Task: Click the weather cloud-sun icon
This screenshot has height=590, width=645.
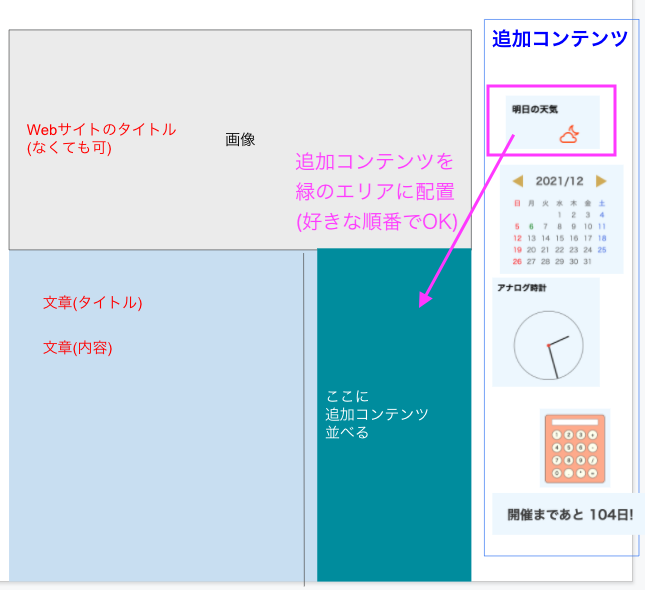Action: [568, 134]
